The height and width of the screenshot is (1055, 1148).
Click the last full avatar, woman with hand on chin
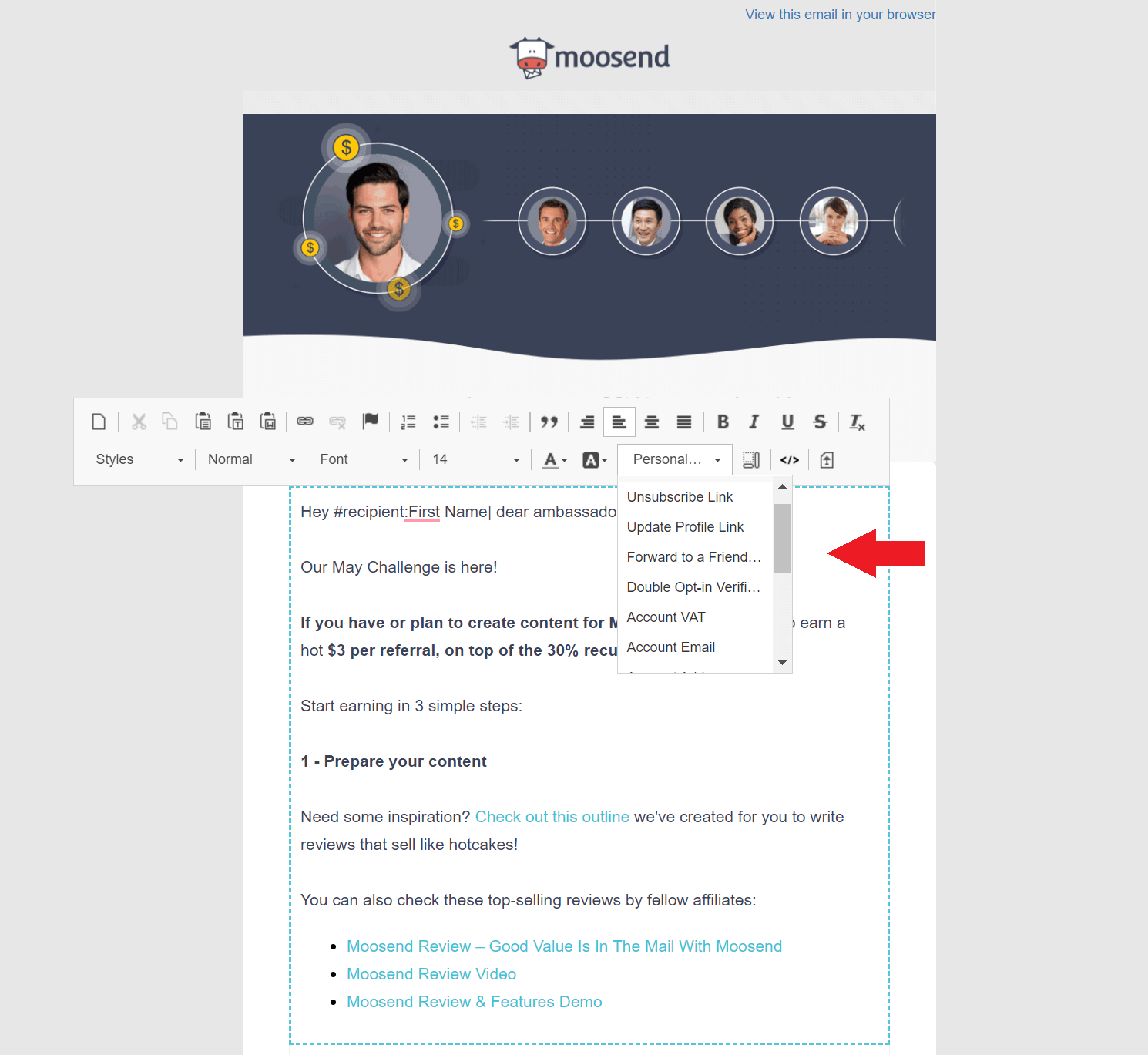pyautogui.click(x=834, y=221)
